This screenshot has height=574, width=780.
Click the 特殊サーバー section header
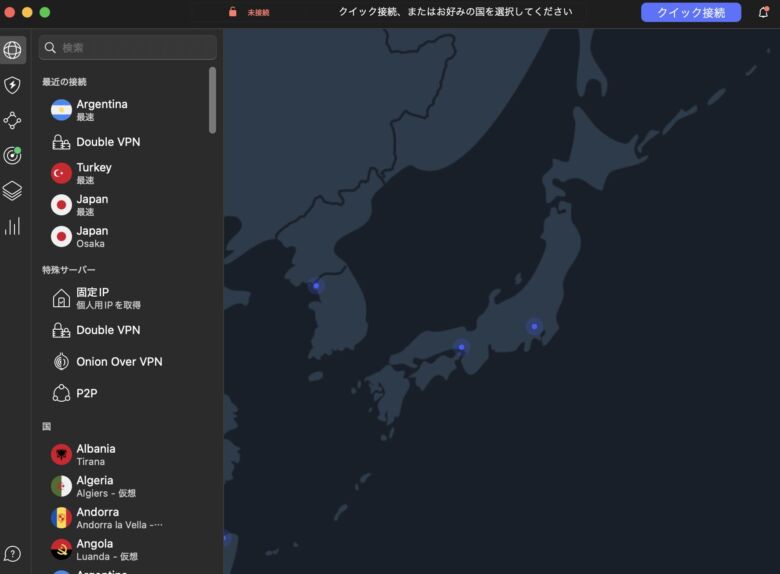point(69,270)
